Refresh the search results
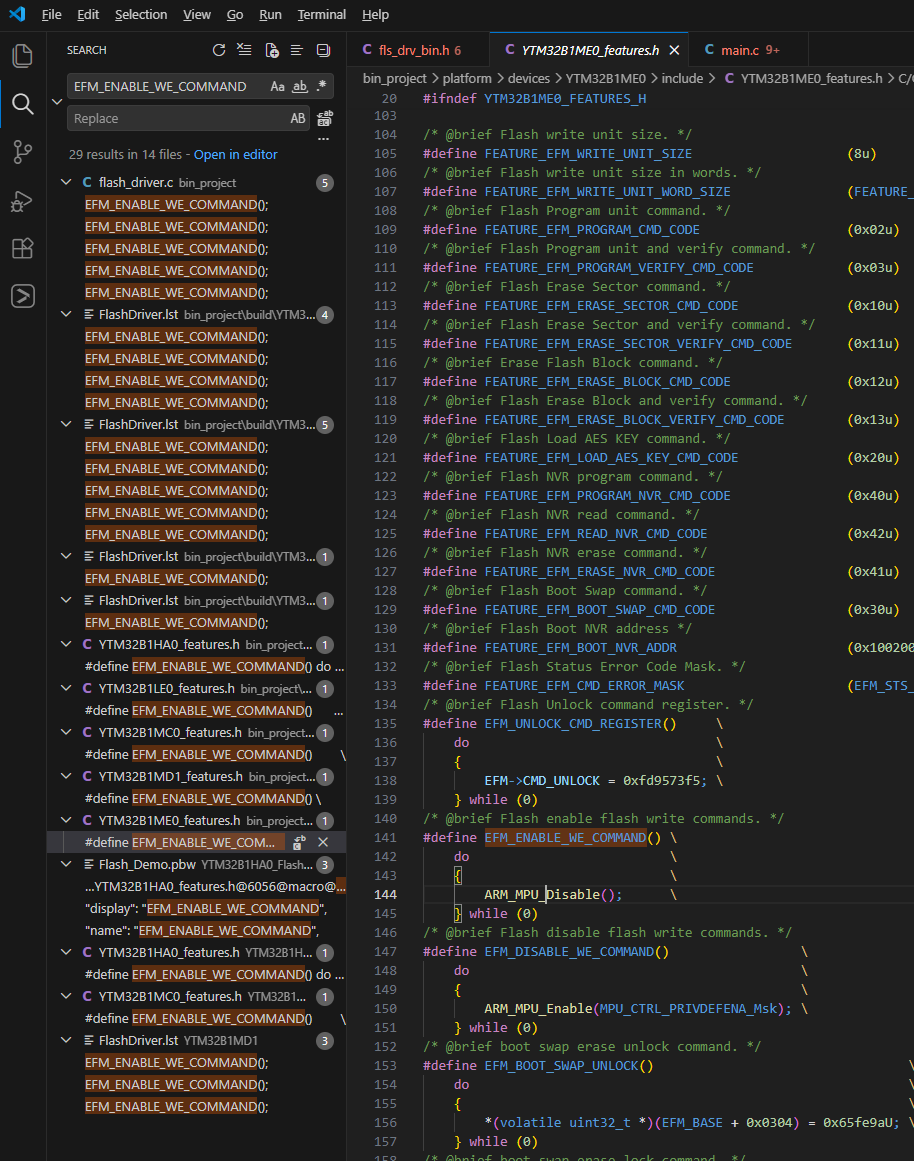The width and height of the screenshot is (914, 1161). pos(219,50)
